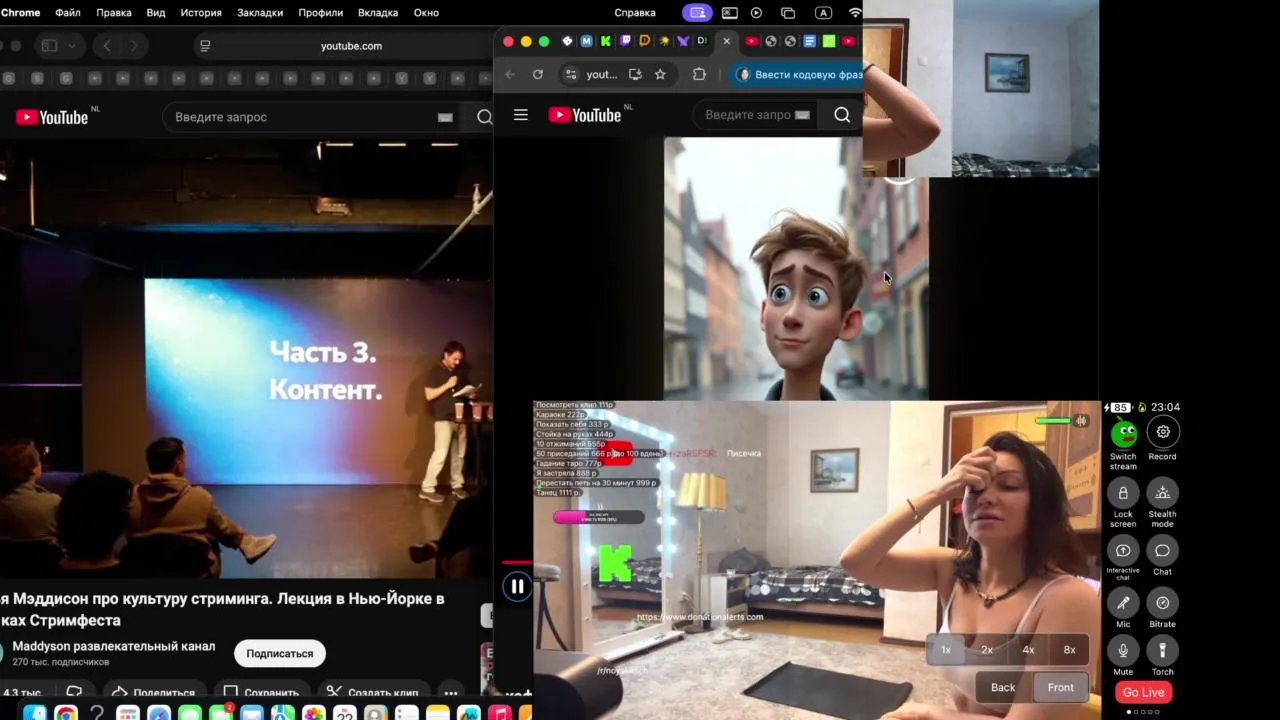Switch to the blue document tab
This screenshot has width=1280, height=720.
click(x=810, y=41)
